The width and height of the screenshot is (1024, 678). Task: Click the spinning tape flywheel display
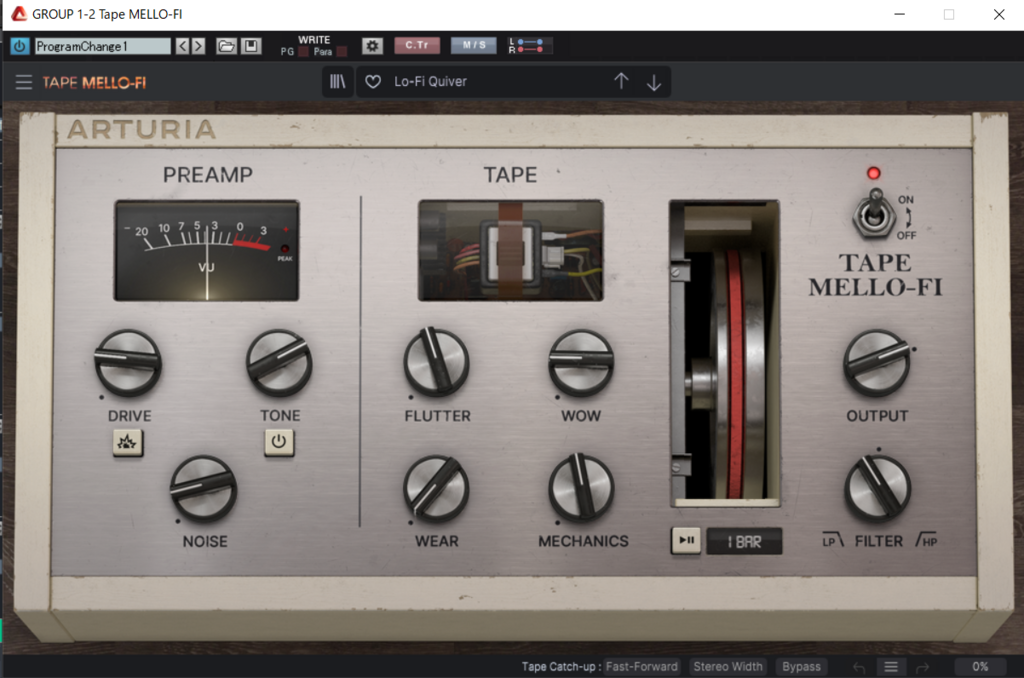pos(725,353)
